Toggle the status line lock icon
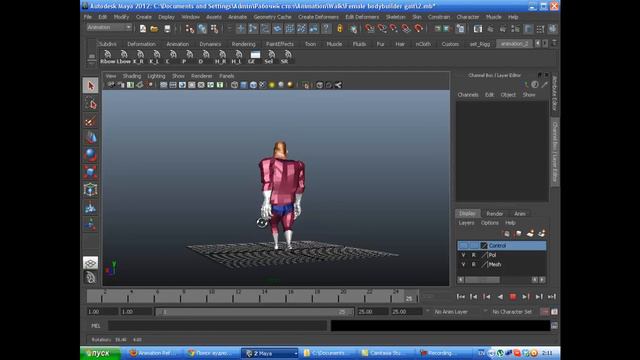Viewport: 640px width, 360px height. coord(340,29)
